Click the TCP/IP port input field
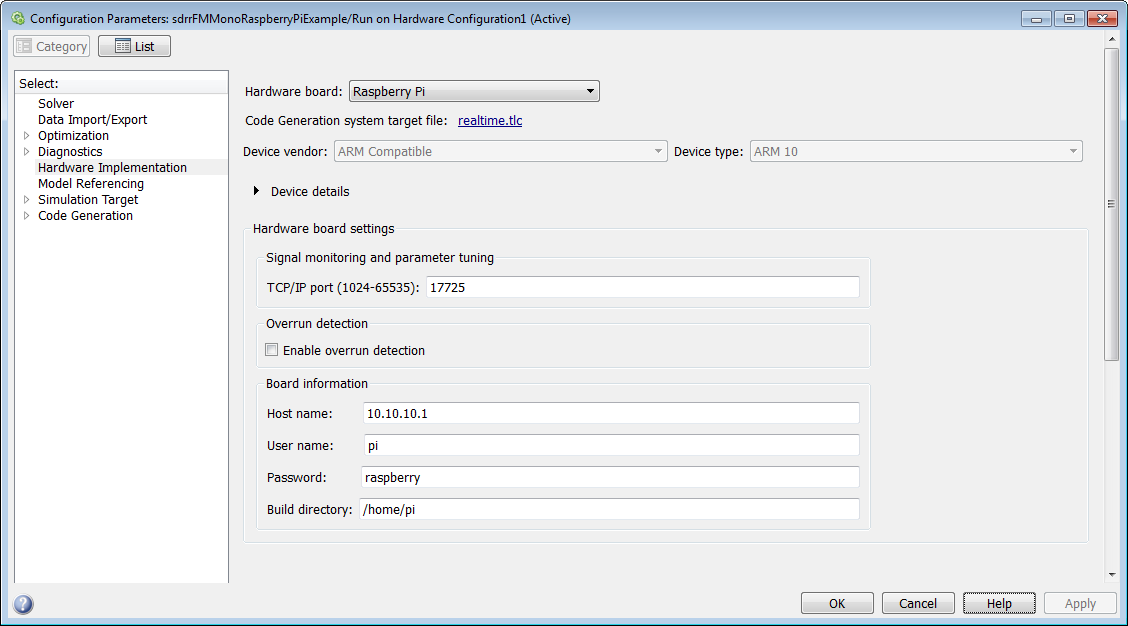Screen dimensions: 1128x626 (x=642, y=288)
